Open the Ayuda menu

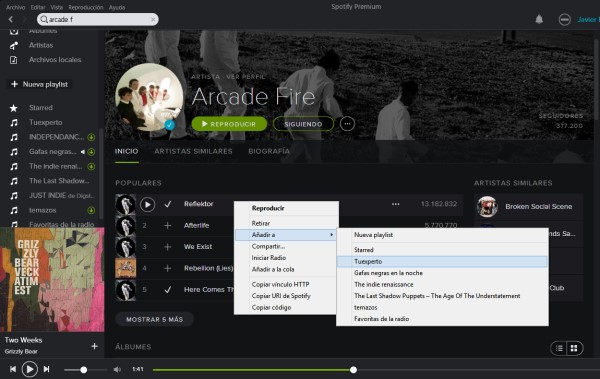(x=117, y=7)
